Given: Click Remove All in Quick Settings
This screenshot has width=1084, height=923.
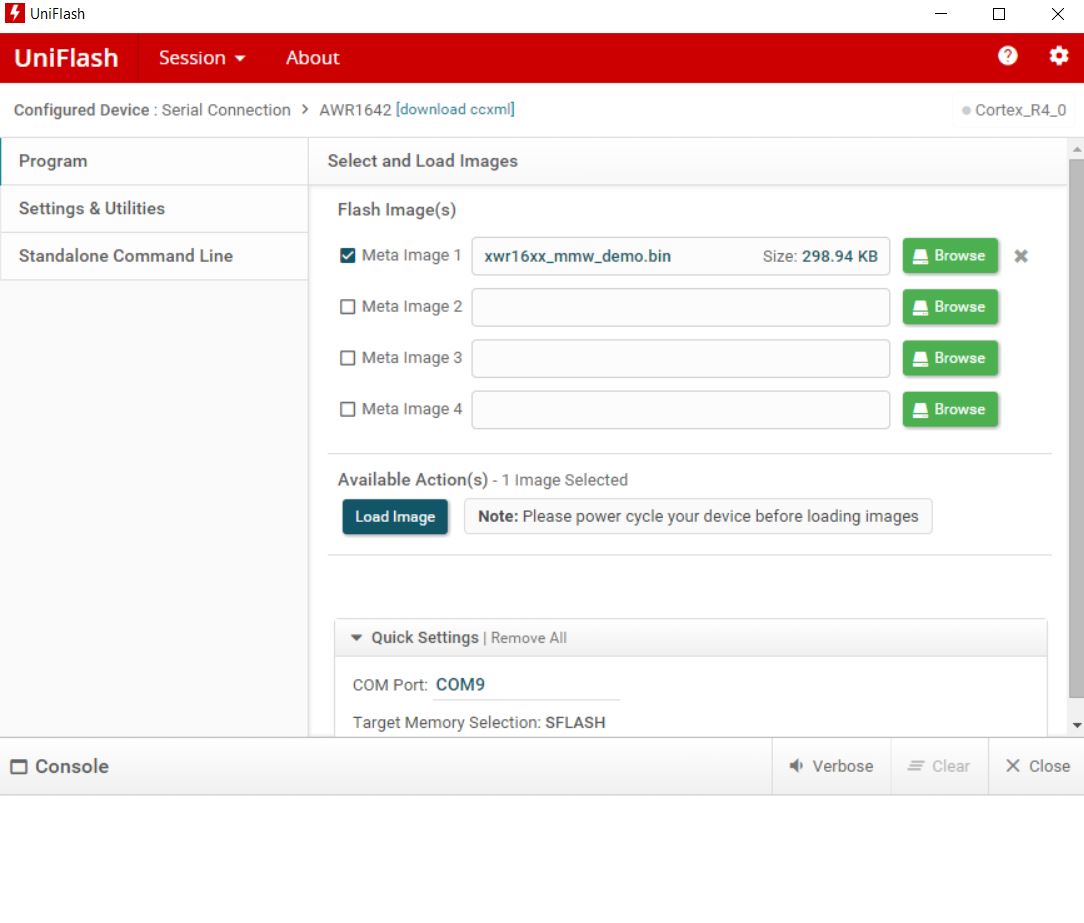Looking at the screenshot, I should point(529,637).
